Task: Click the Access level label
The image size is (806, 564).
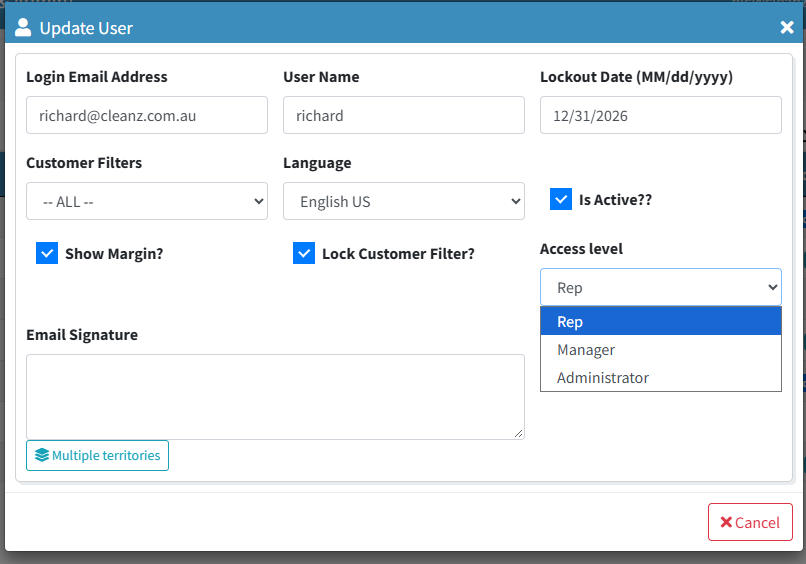Action: coord(581,249)
